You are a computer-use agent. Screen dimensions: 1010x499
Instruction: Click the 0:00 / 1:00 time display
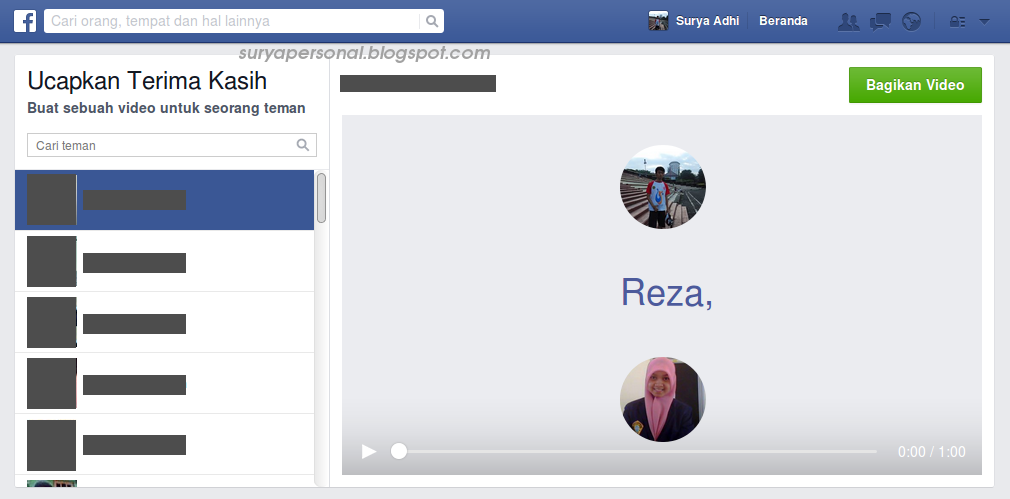tap(931, 452)
